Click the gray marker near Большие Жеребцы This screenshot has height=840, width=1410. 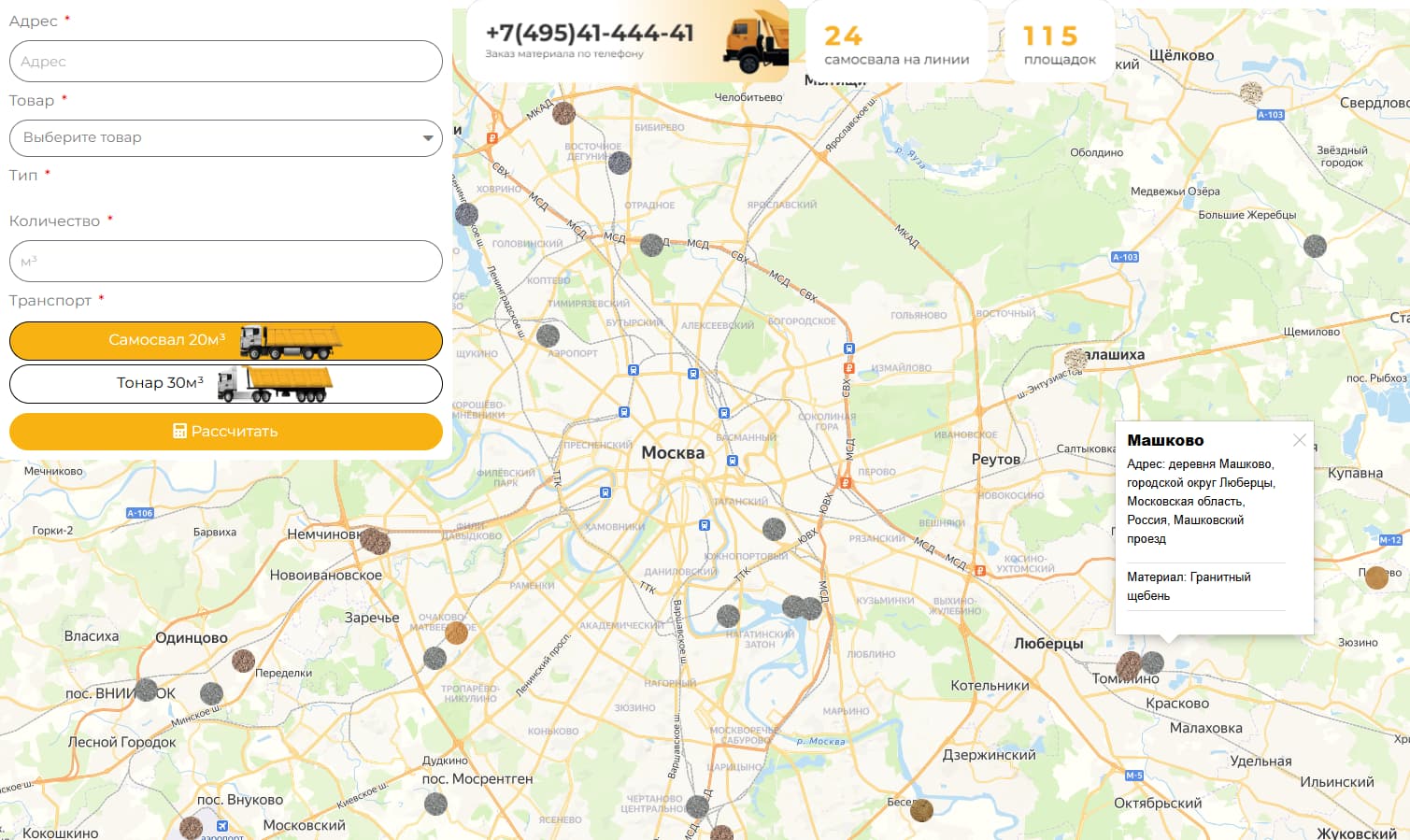pyautogui.click(x=1315, y=246)
